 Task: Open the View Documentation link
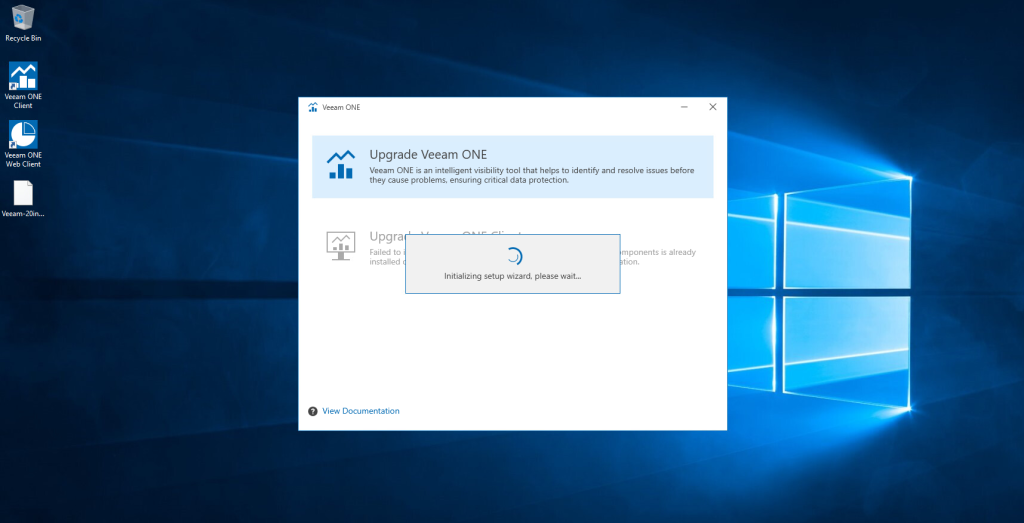[360, 411]
